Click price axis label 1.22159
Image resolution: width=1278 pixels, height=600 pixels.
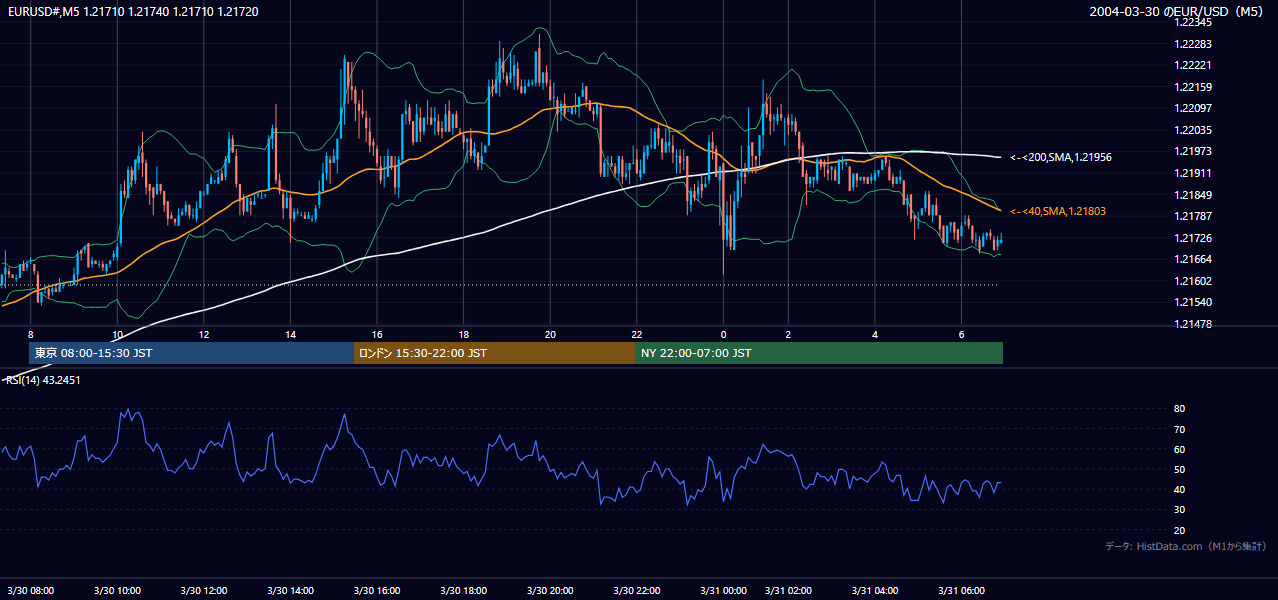pos(1194,87)
